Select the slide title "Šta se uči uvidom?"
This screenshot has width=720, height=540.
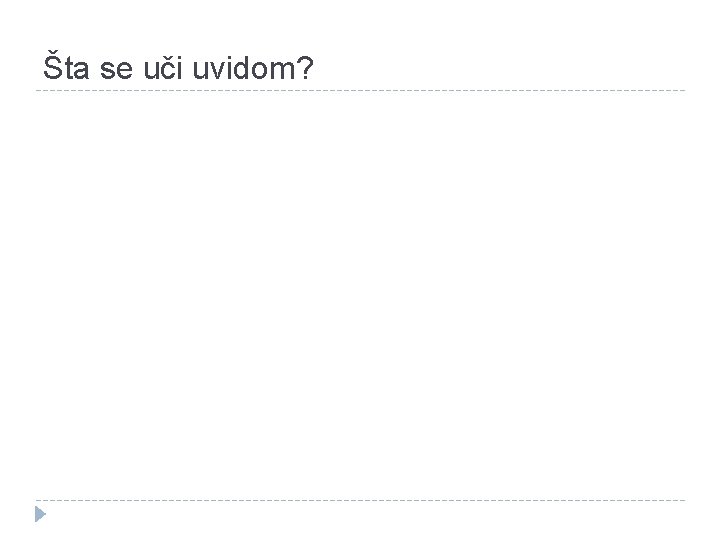pos(178,67)
